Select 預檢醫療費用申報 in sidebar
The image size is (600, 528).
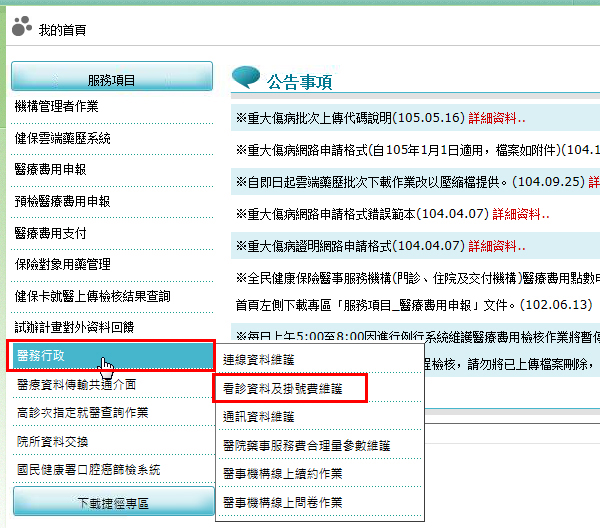pyautogui.click(x=63, y=201)
